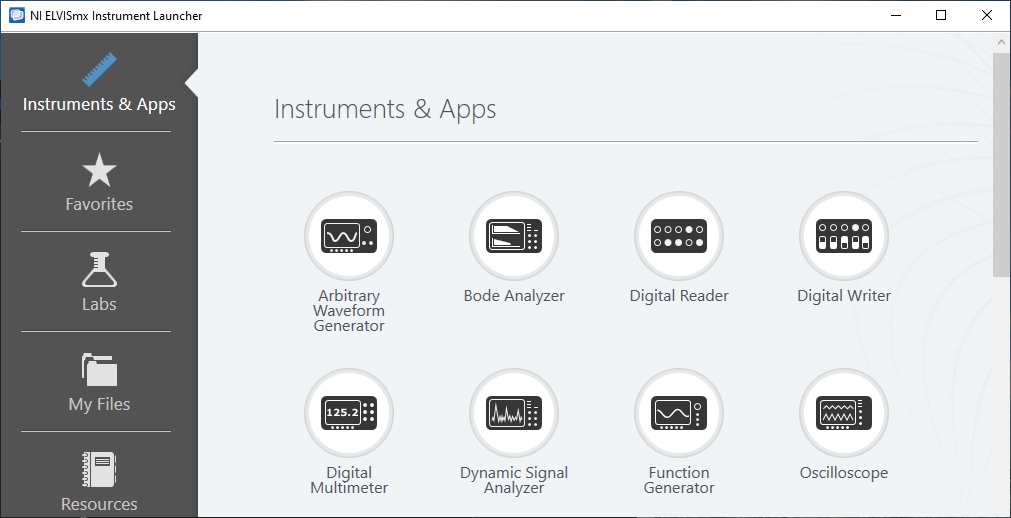Open the Digital Multimeter icon showing 125.2
1011x518 pixels.
pyautogui.click(x=348, y=413)
